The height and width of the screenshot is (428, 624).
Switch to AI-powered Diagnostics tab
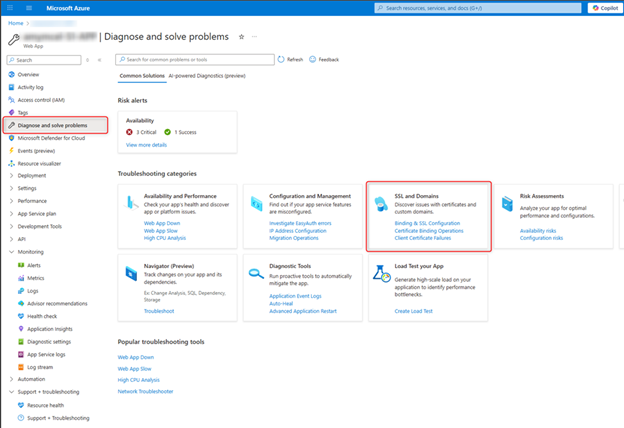207,76
